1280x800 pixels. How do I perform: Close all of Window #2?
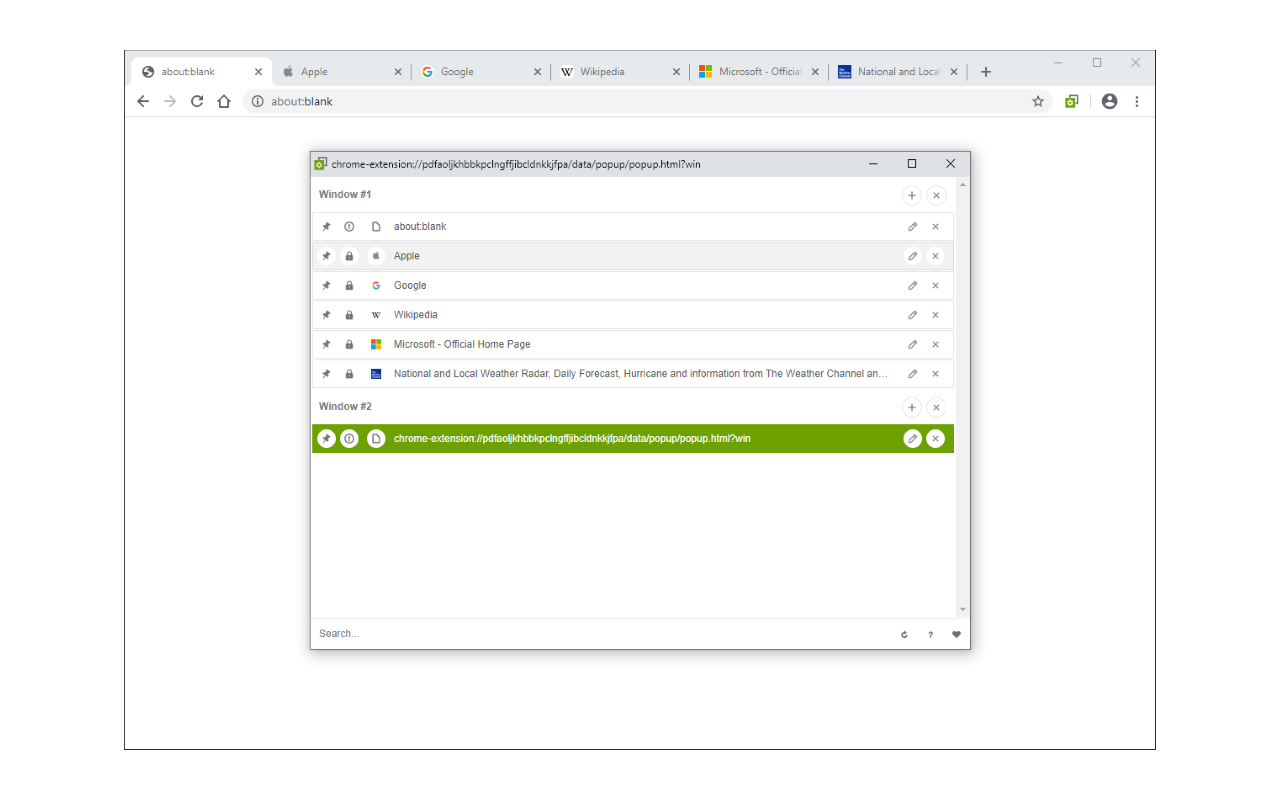(936, 407)
